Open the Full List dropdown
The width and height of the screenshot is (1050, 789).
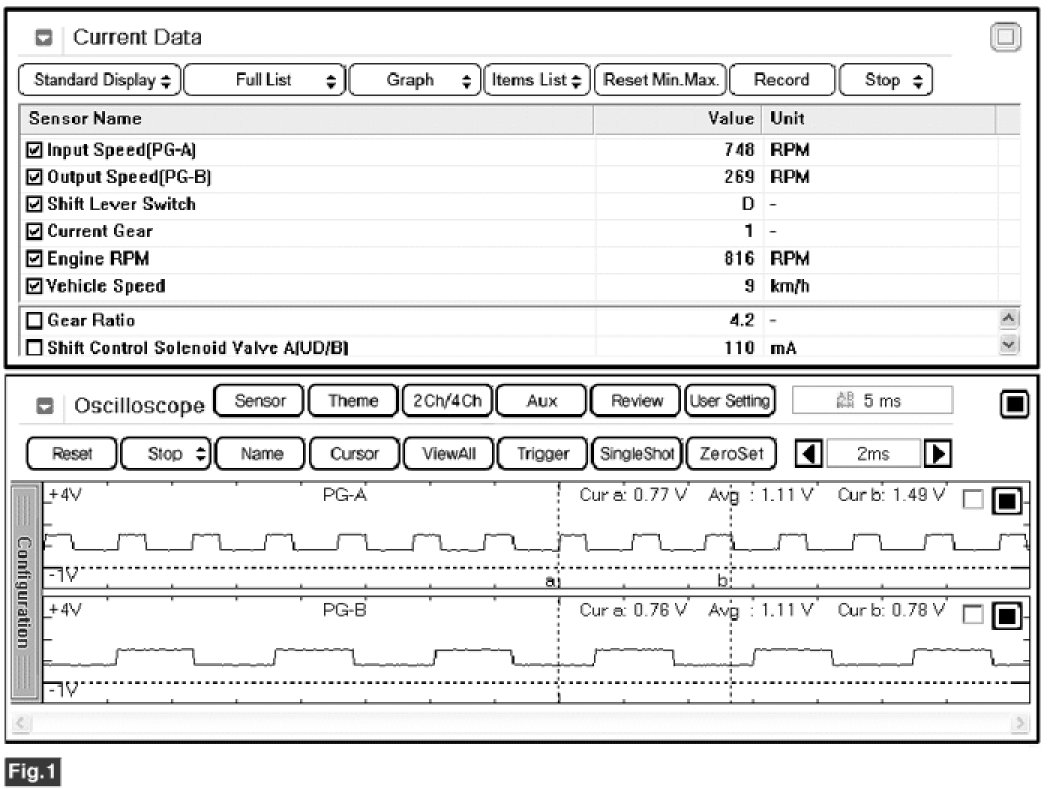[265, 80]
